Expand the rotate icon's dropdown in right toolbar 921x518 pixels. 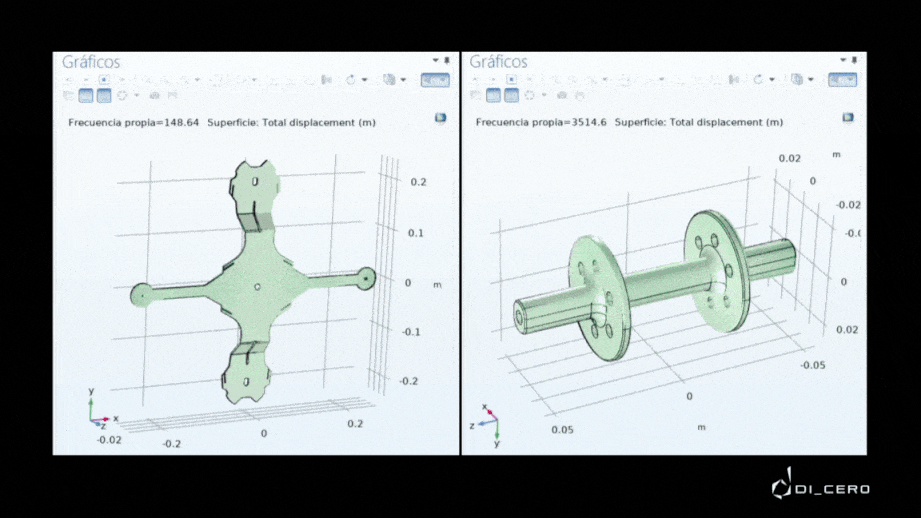coord(772,79)
